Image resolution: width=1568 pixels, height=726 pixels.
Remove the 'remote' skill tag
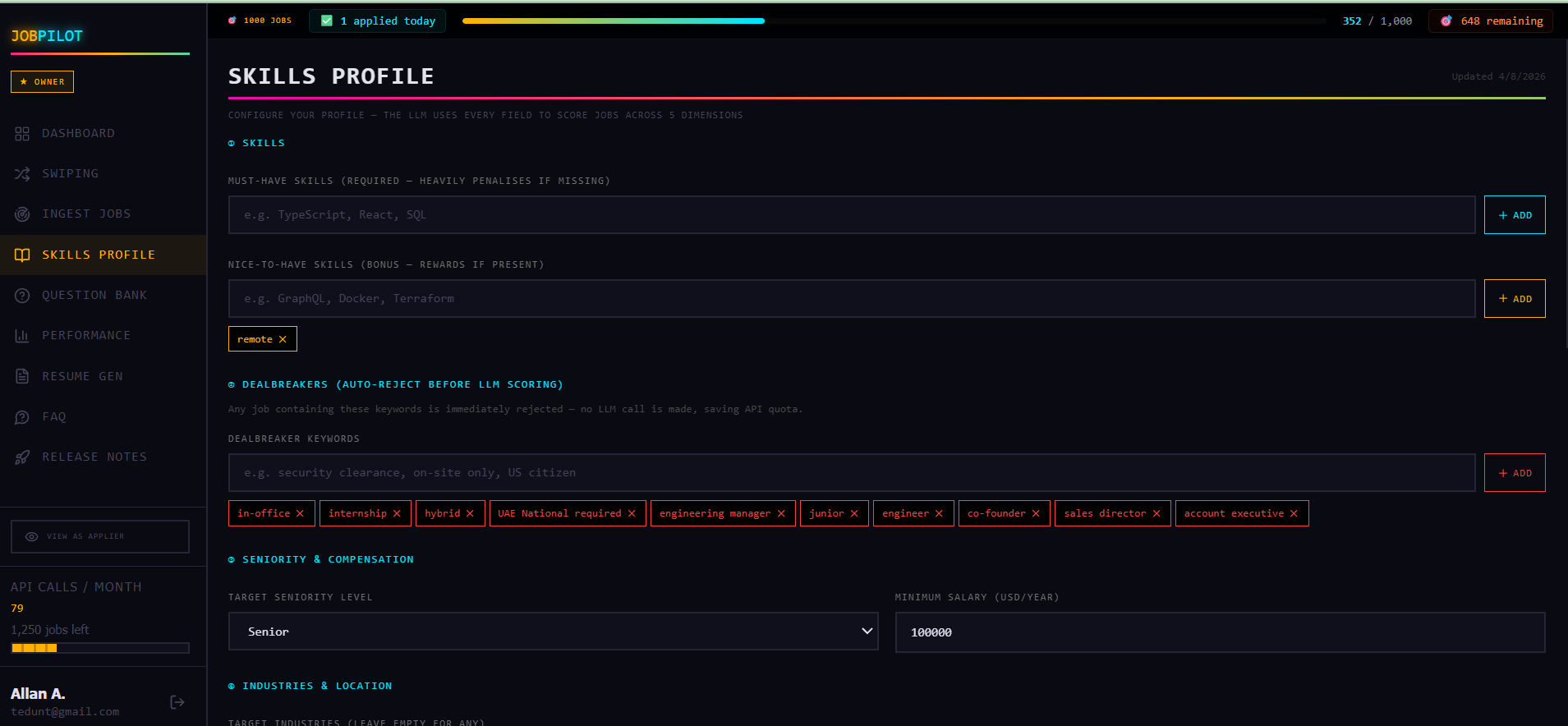(283, 339)
